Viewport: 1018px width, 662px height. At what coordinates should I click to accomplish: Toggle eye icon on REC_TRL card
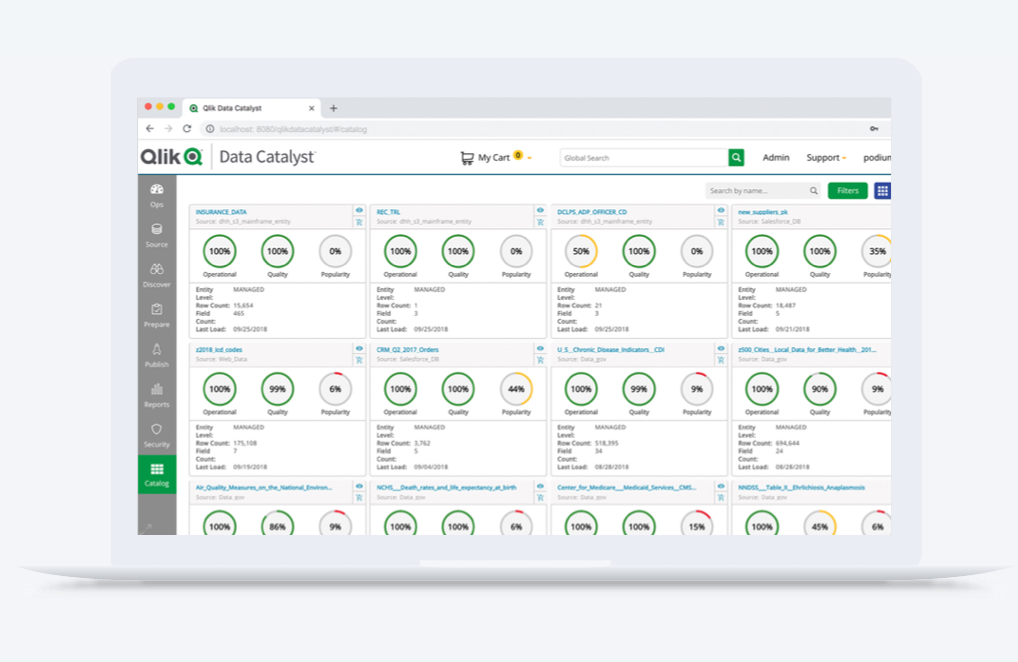[540, 211]
